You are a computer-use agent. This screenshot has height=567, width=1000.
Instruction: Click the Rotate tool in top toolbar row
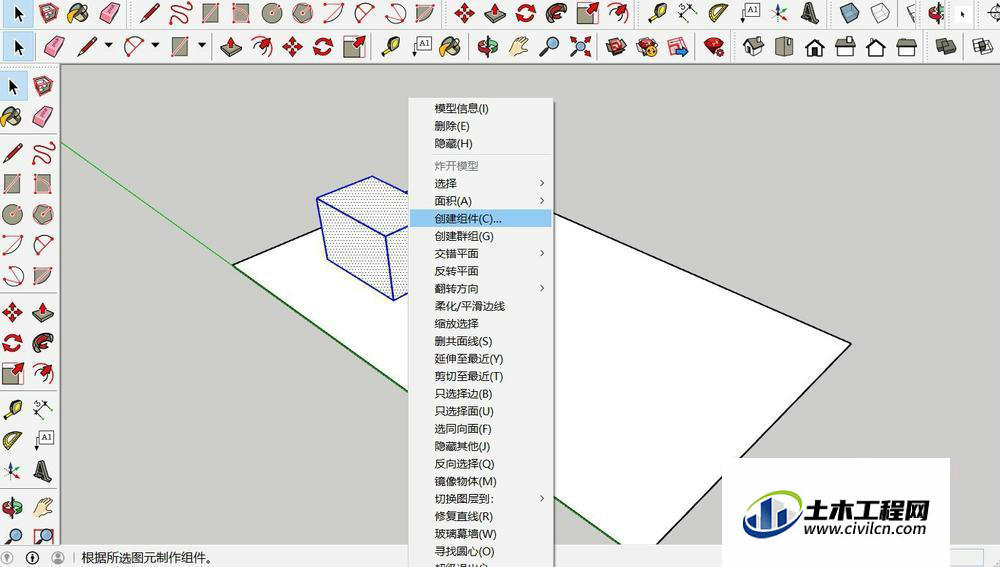pos(526,12)
